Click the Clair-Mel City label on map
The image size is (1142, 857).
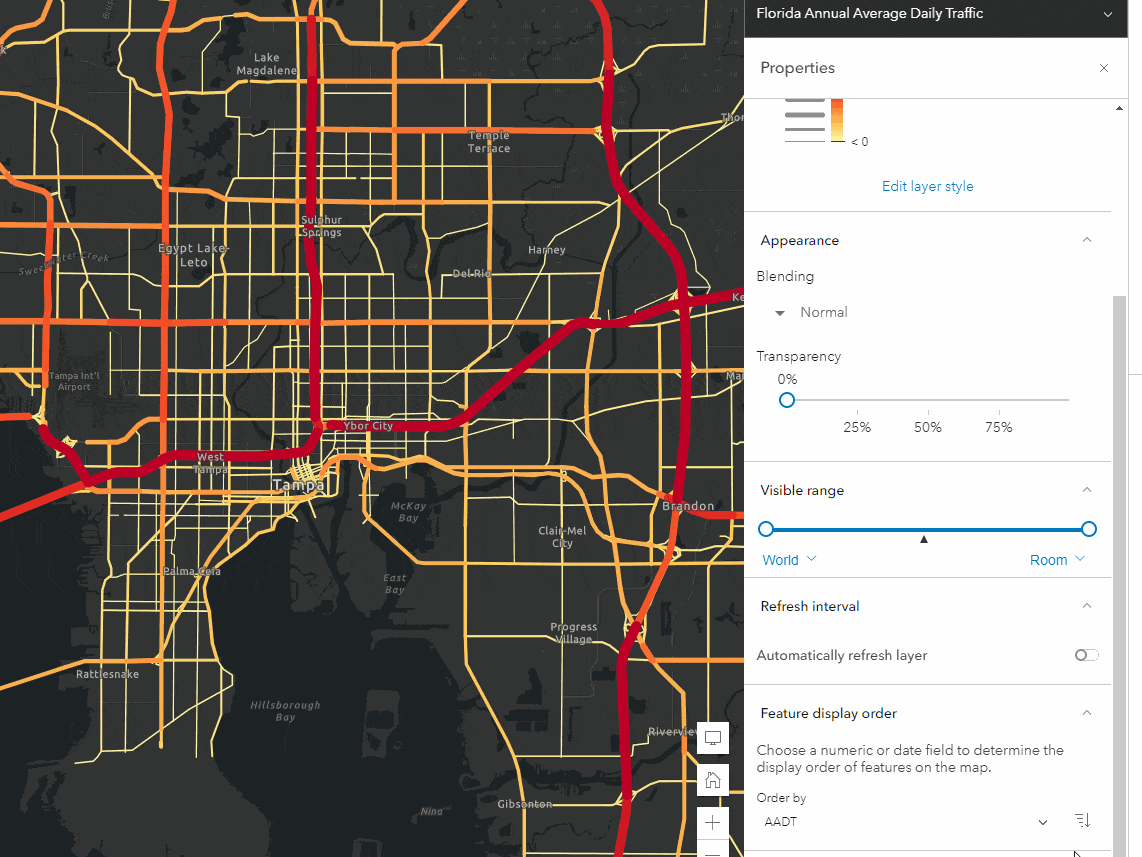(562, 537)
